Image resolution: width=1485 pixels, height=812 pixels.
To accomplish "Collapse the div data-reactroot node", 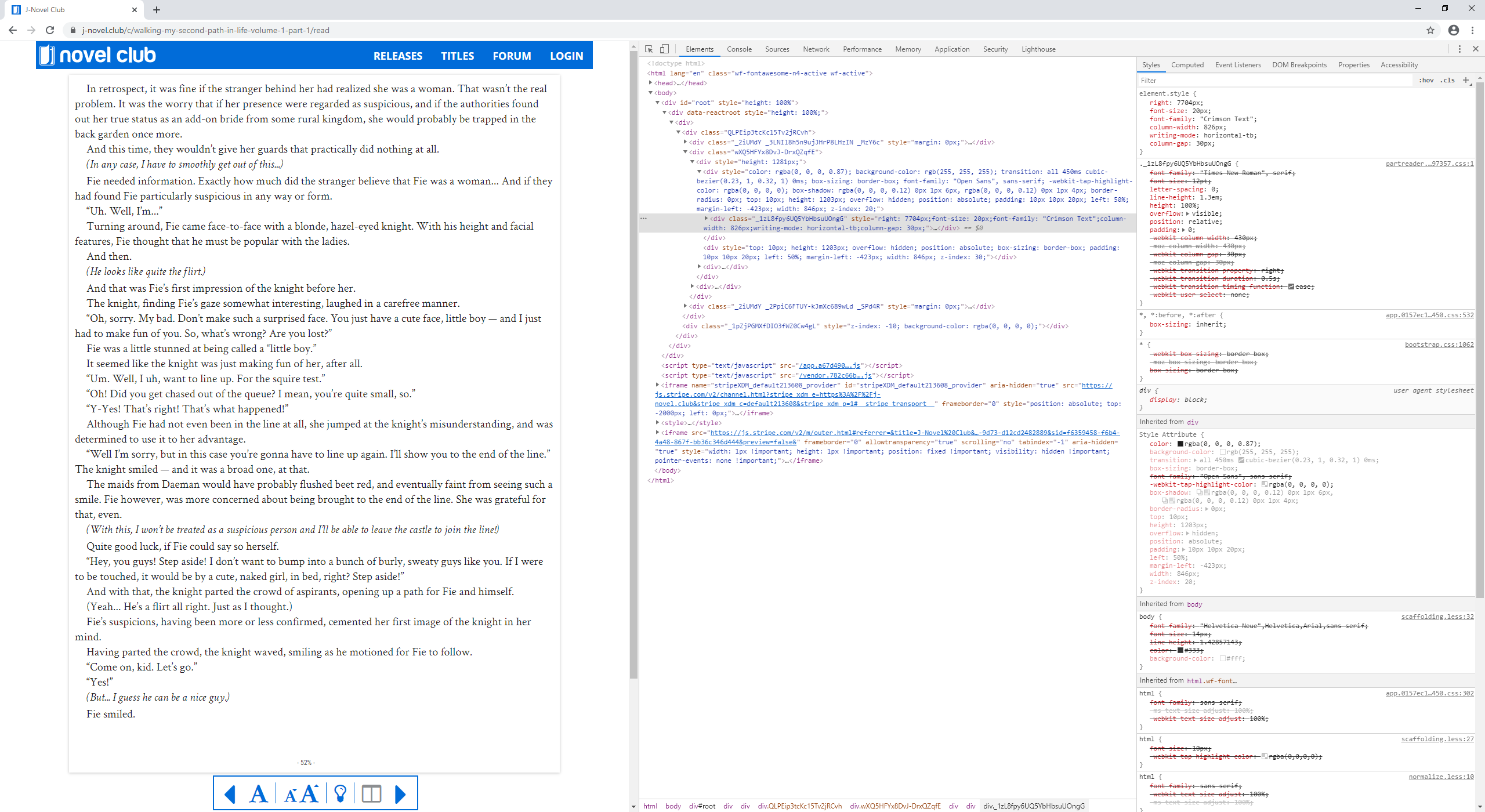I will tap(664, 113).
